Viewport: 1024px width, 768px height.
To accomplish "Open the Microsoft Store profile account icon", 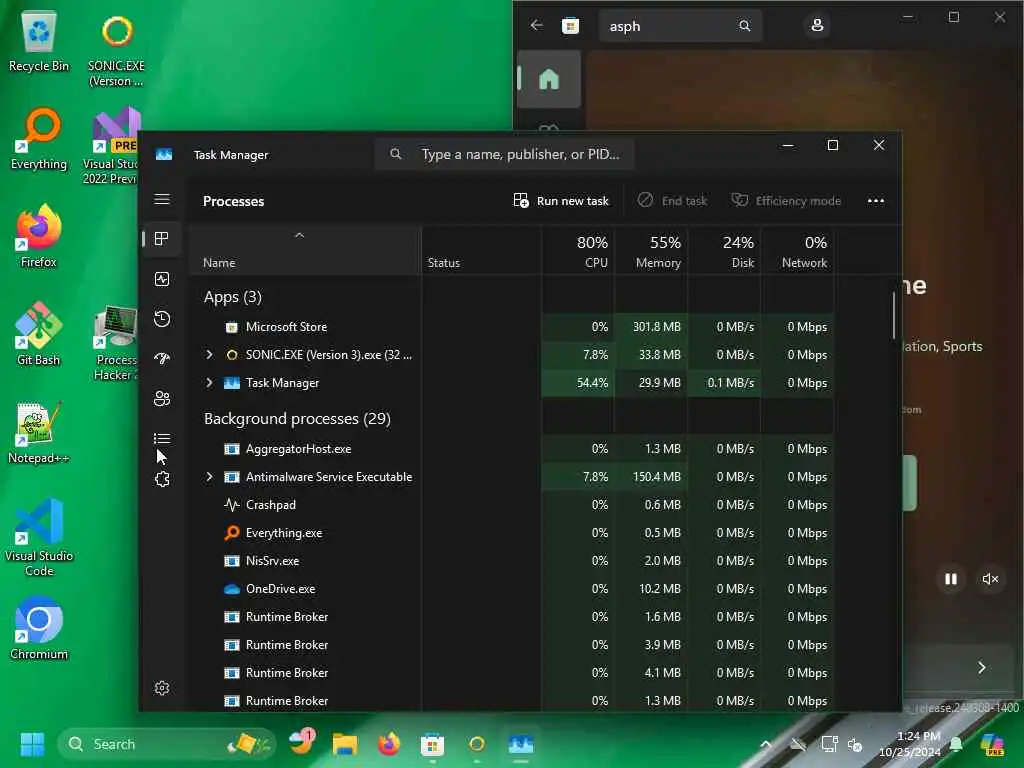I will [817, 25].
